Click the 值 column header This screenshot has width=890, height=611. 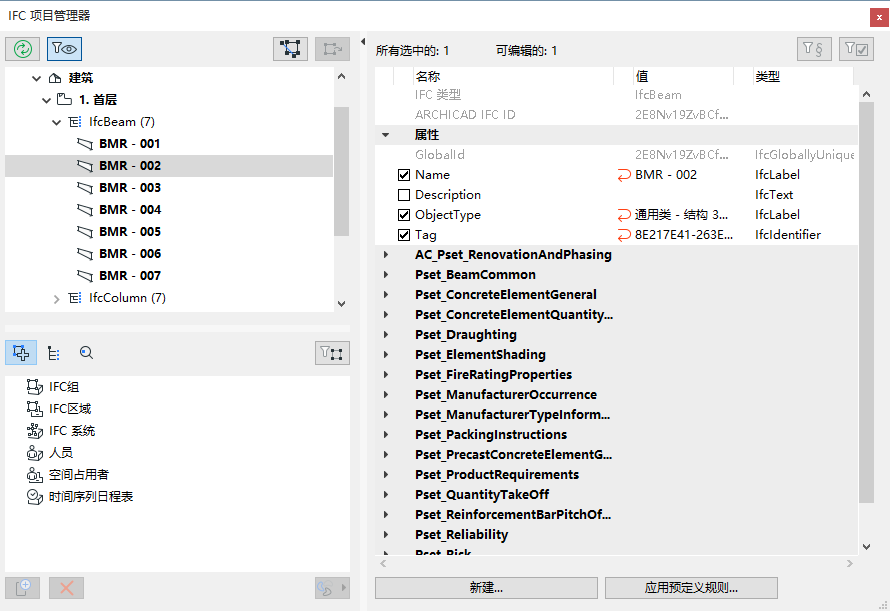coord(683,76)
